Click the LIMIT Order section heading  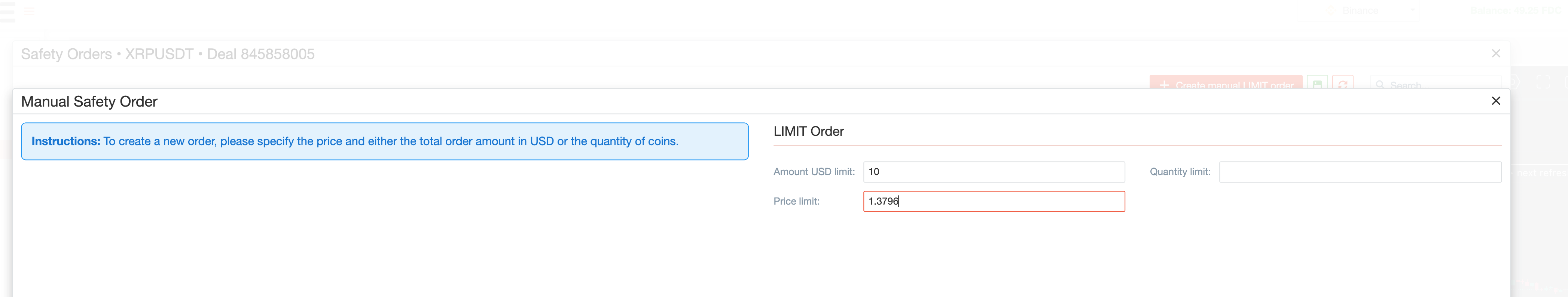808,131
